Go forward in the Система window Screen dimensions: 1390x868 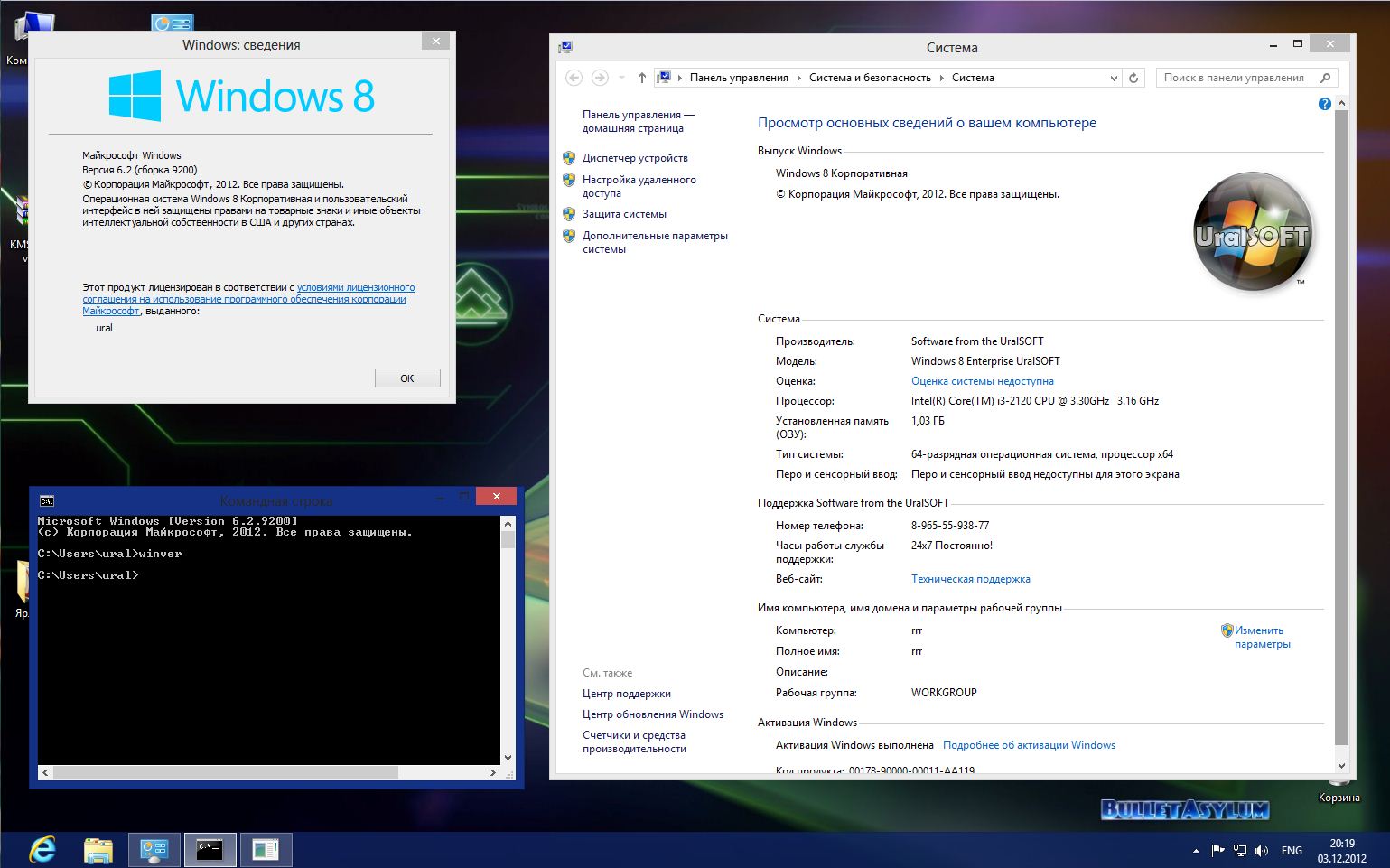pyautogui.click(x=600, y=78)
